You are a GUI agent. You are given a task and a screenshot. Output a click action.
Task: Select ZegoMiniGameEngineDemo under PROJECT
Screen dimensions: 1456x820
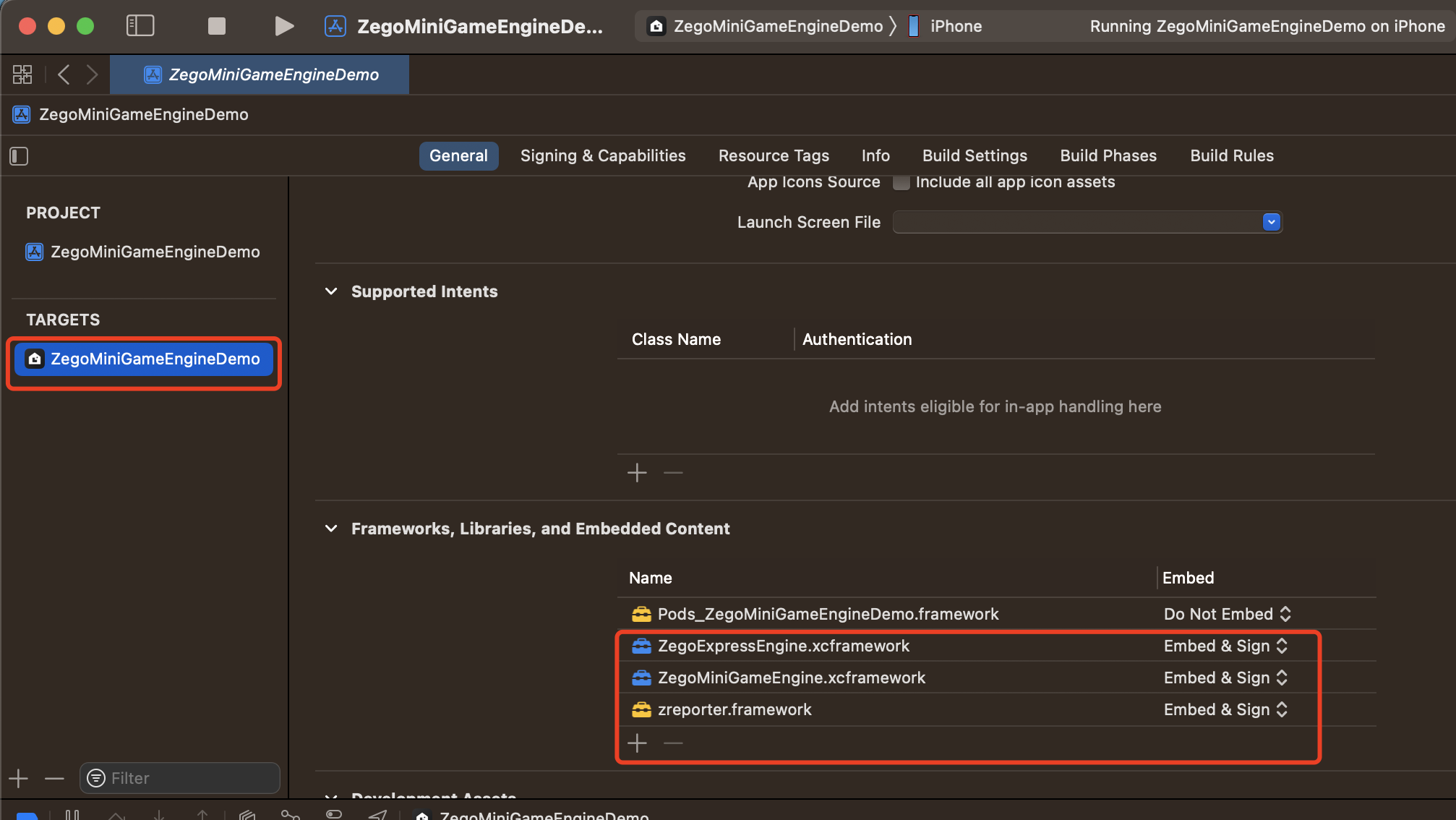(143, 252)
